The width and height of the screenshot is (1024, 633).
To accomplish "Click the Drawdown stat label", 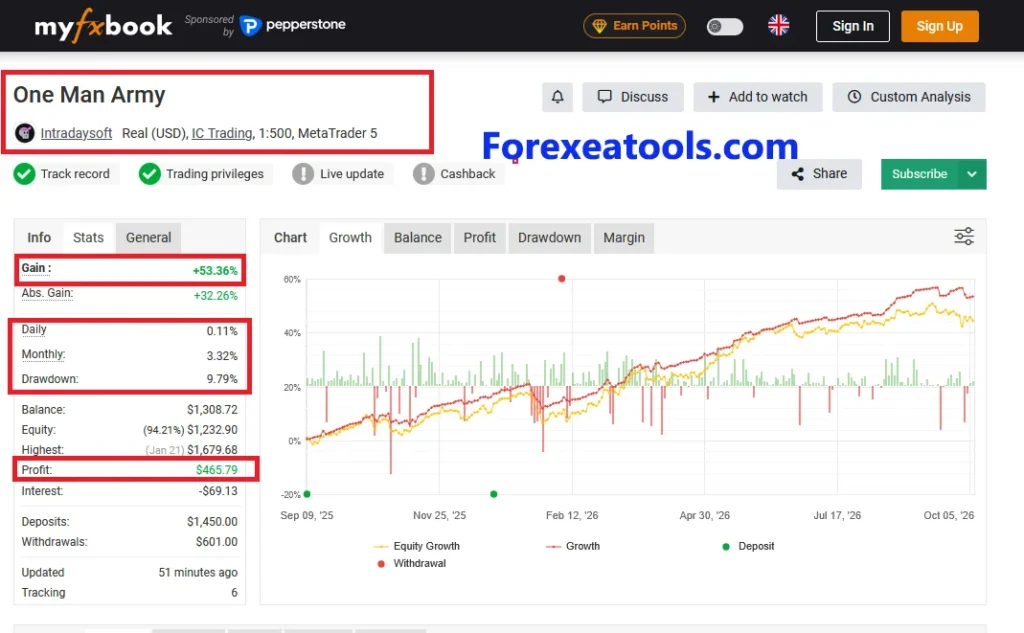I will pyautogui.click(x=50, y=379).
